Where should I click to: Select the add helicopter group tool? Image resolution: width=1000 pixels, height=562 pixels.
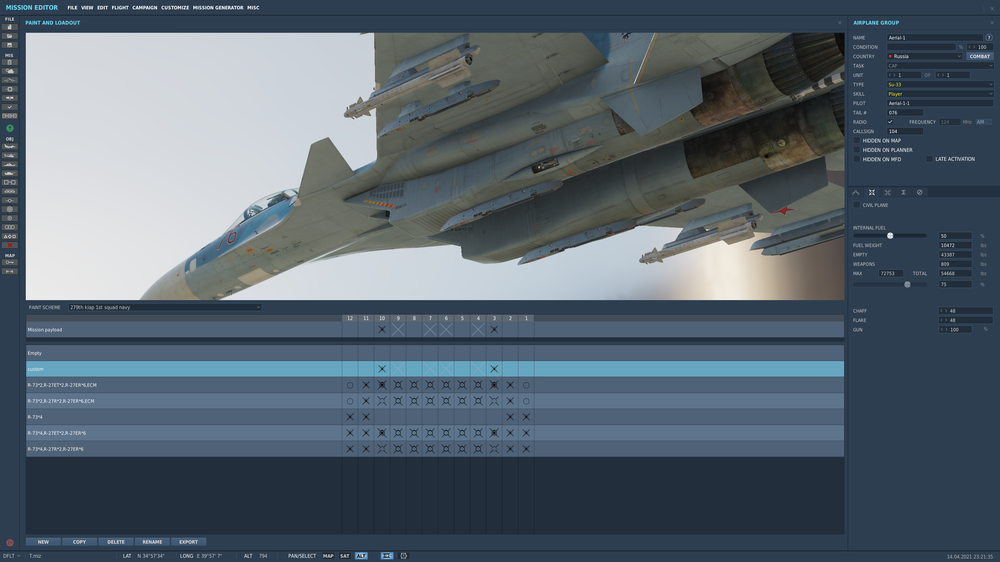[10, 156]
